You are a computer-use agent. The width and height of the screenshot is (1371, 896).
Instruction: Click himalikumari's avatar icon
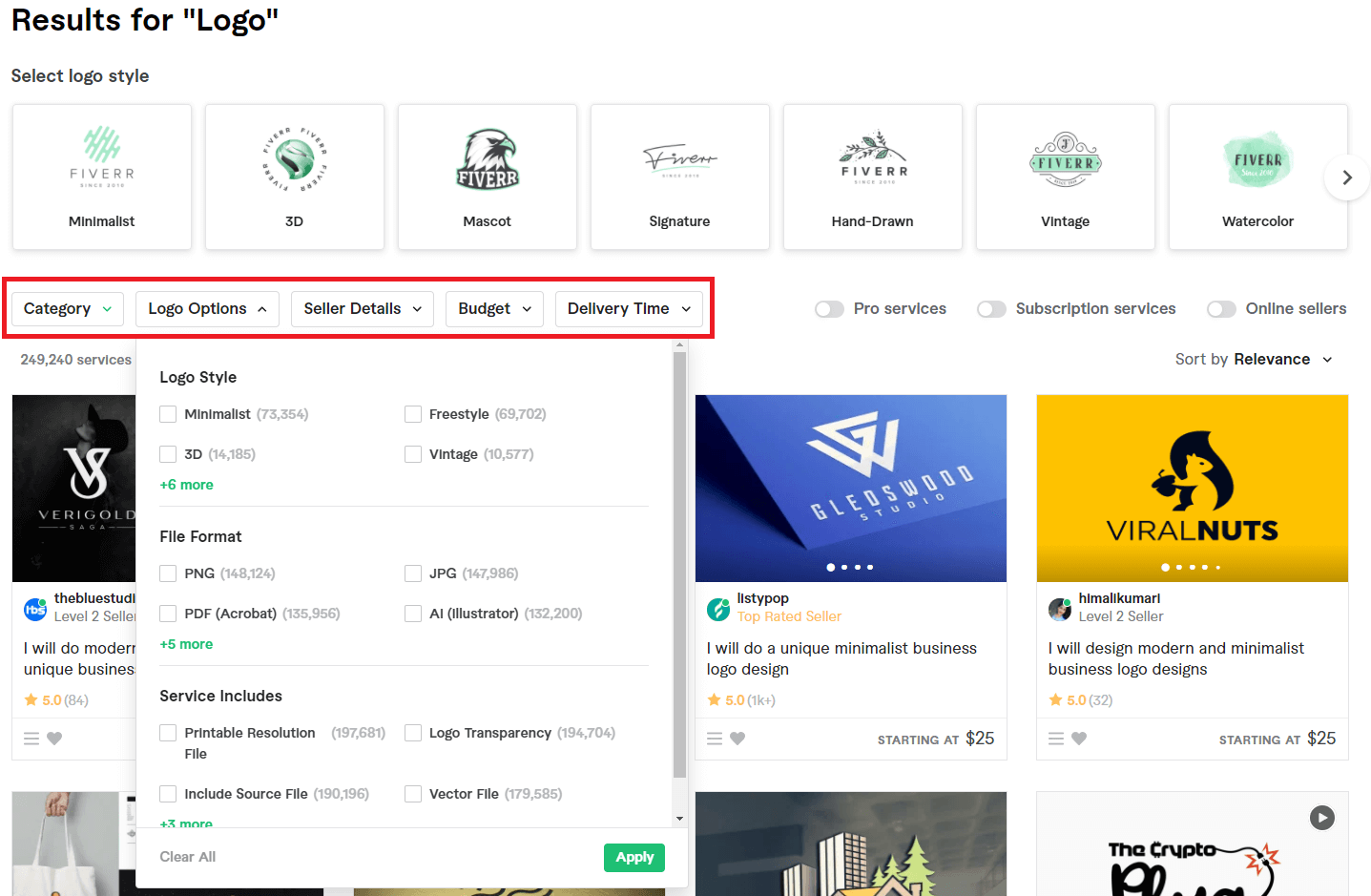click(x=1060, y=609)
